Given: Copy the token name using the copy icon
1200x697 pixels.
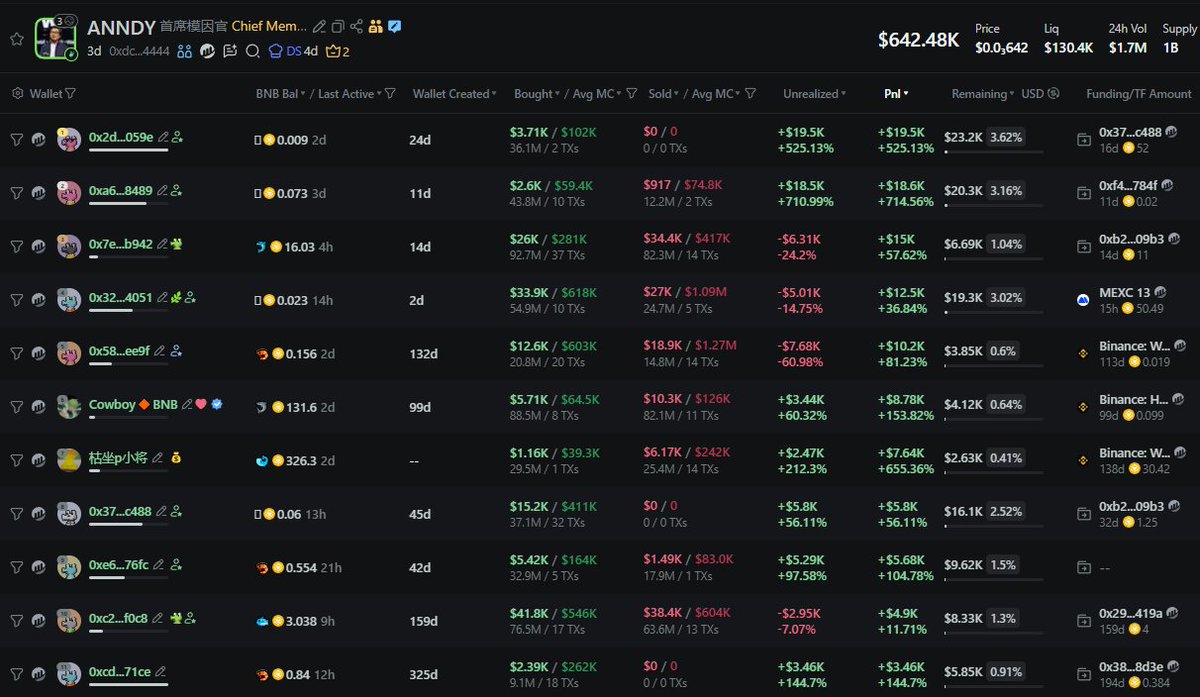Looking at the screenshot, I should click(x=338, y=27).
